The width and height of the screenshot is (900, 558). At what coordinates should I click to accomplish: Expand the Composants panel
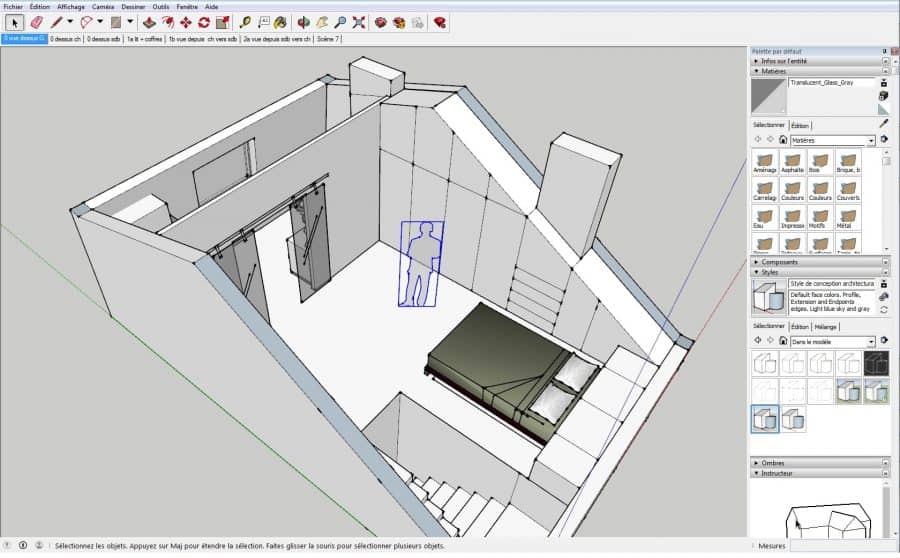tap(821, 262)
